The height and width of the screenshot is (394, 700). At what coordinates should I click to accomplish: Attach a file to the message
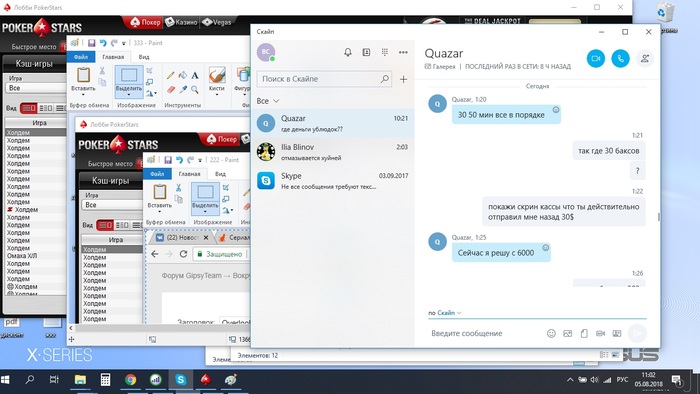[584, 333]
